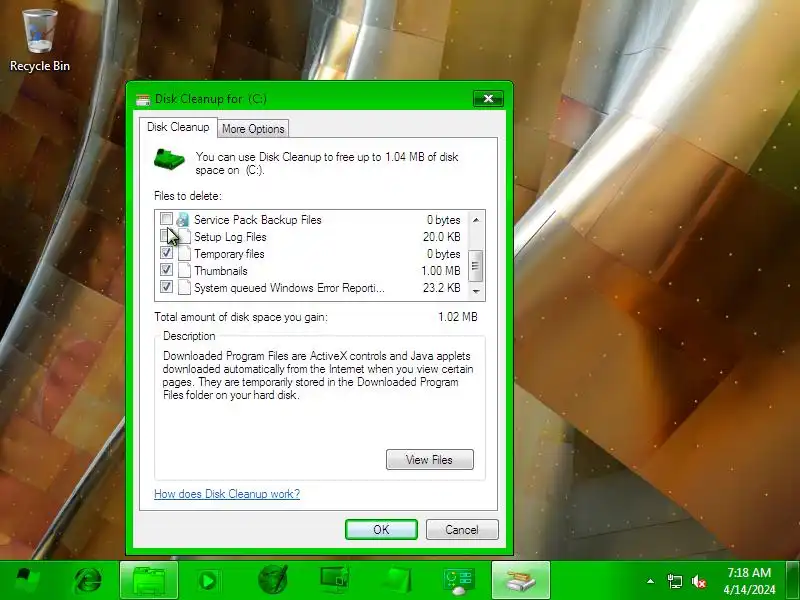Switch to the Disk Cleanup tab

178,127
